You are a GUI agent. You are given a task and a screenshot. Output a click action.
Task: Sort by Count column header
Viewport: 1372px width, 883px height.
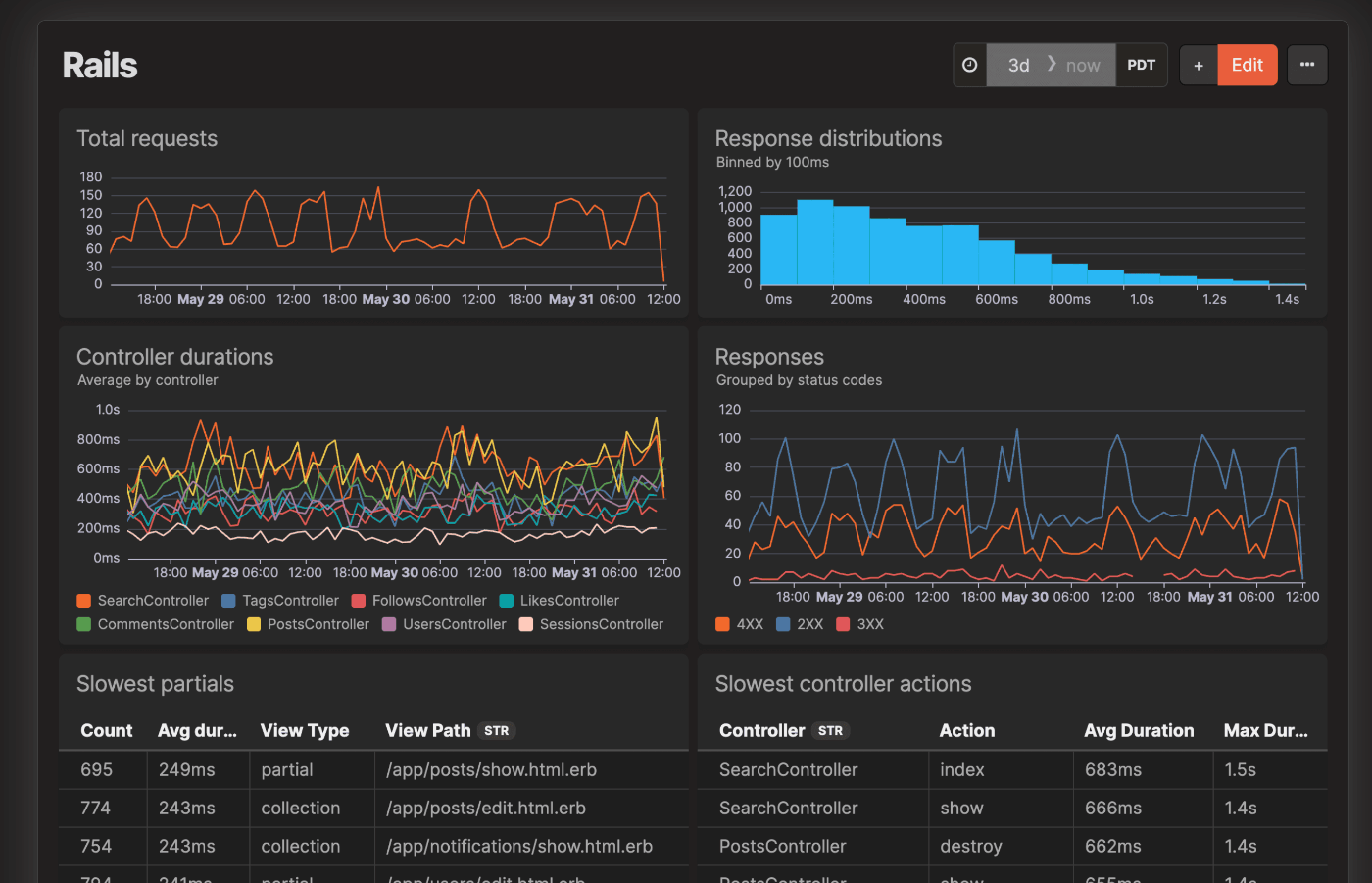pos(106,731)
